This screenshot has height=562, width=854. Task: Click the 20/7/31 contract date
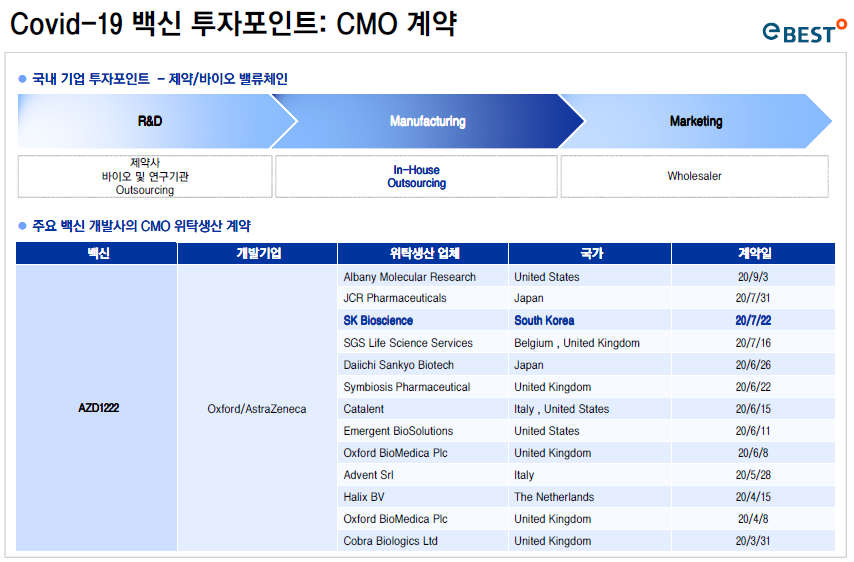(x=753, y=298)
